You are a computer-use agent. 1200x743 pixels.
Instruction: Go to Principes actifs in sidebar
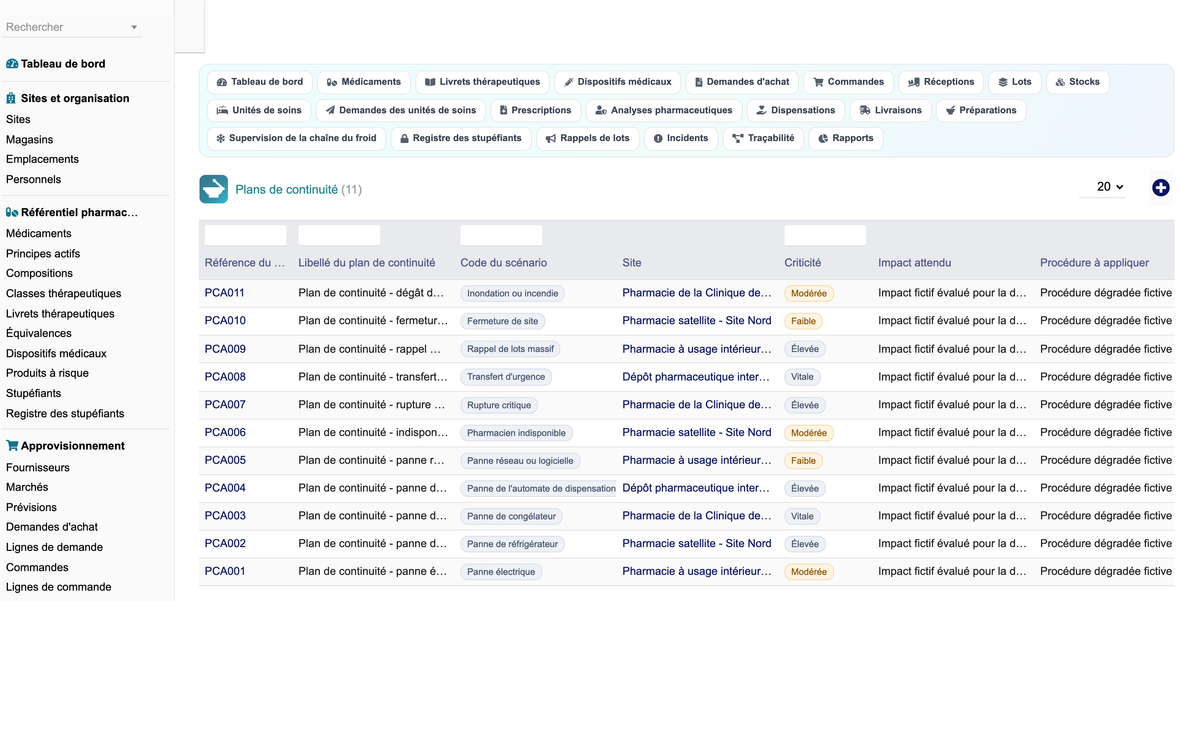(43, 253)
